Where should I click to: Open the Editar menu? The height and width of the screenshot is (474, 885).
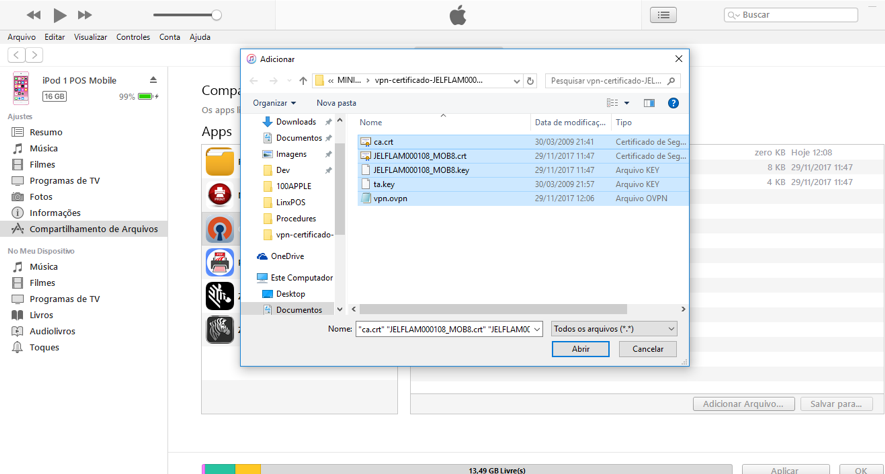(x=55, y=37)
